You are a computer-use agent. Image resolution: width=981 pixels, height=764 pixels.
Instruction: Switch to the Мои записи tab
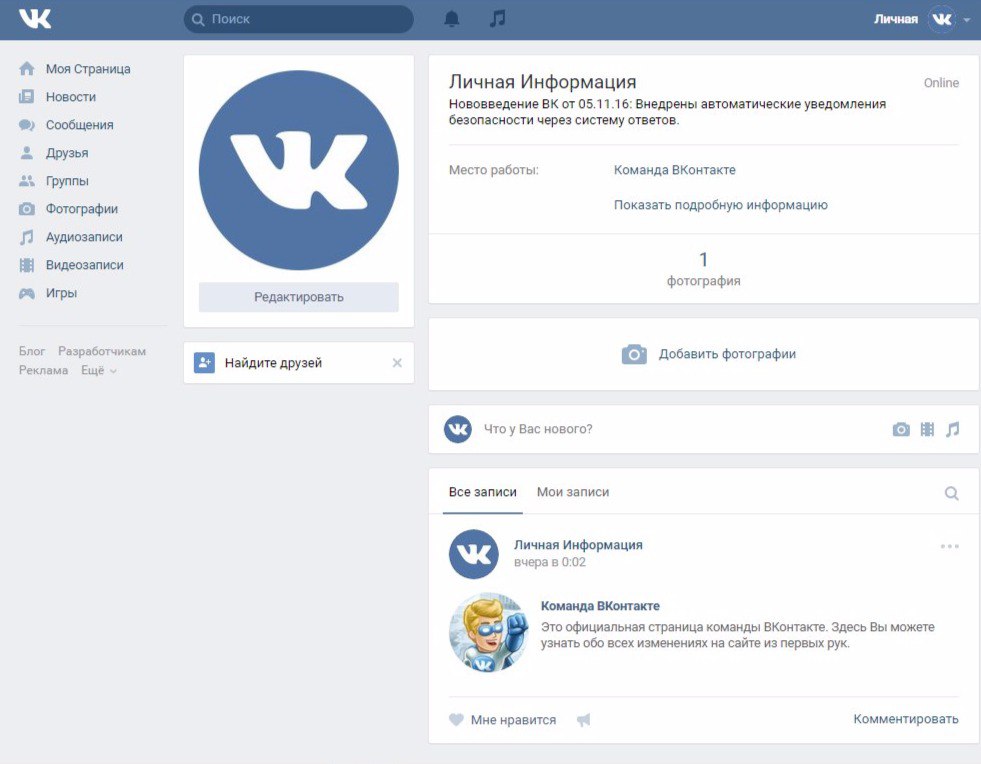[x=573, y=492]
